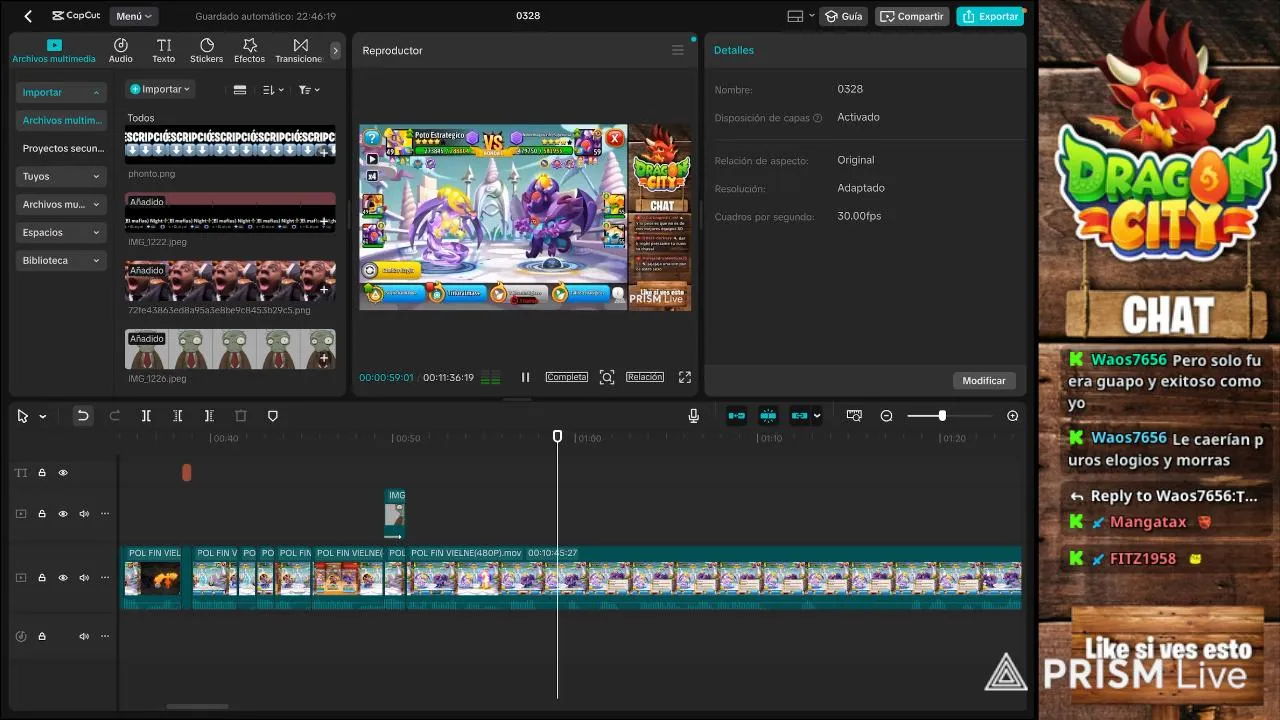Toggle the preview axis icon

point(854,416)
